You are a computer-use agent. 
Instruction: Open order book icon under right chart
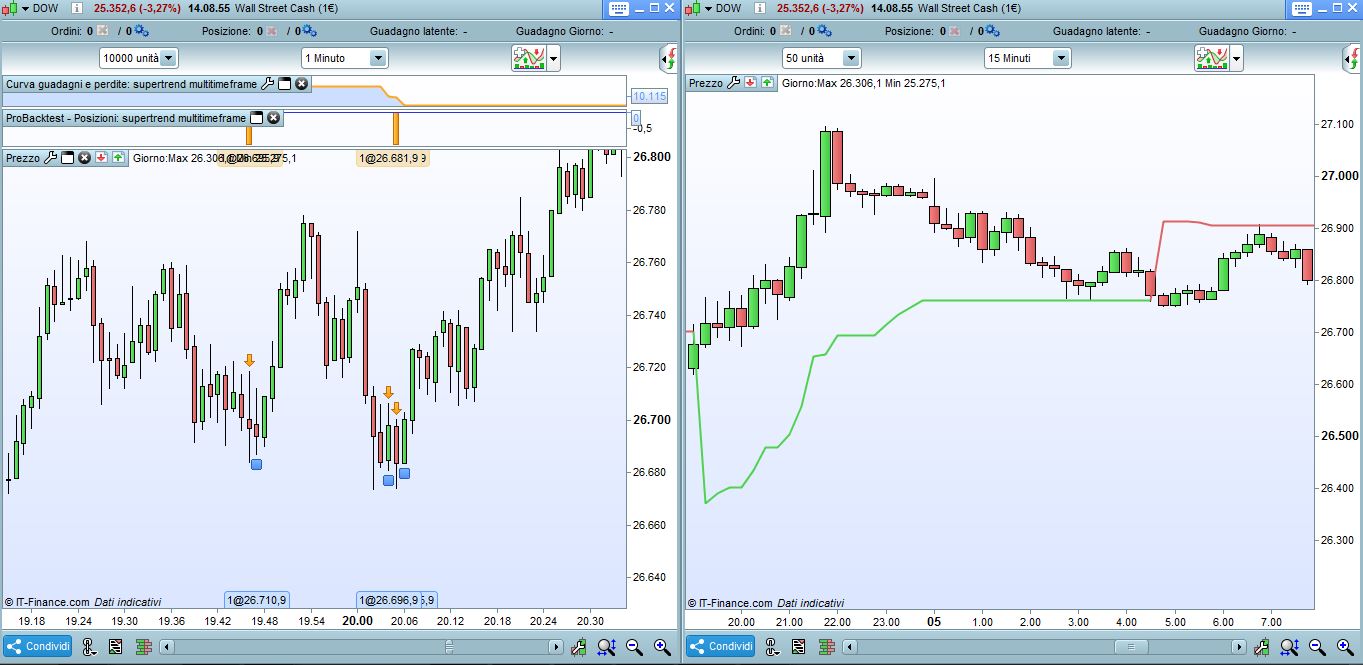pos(825,647)
